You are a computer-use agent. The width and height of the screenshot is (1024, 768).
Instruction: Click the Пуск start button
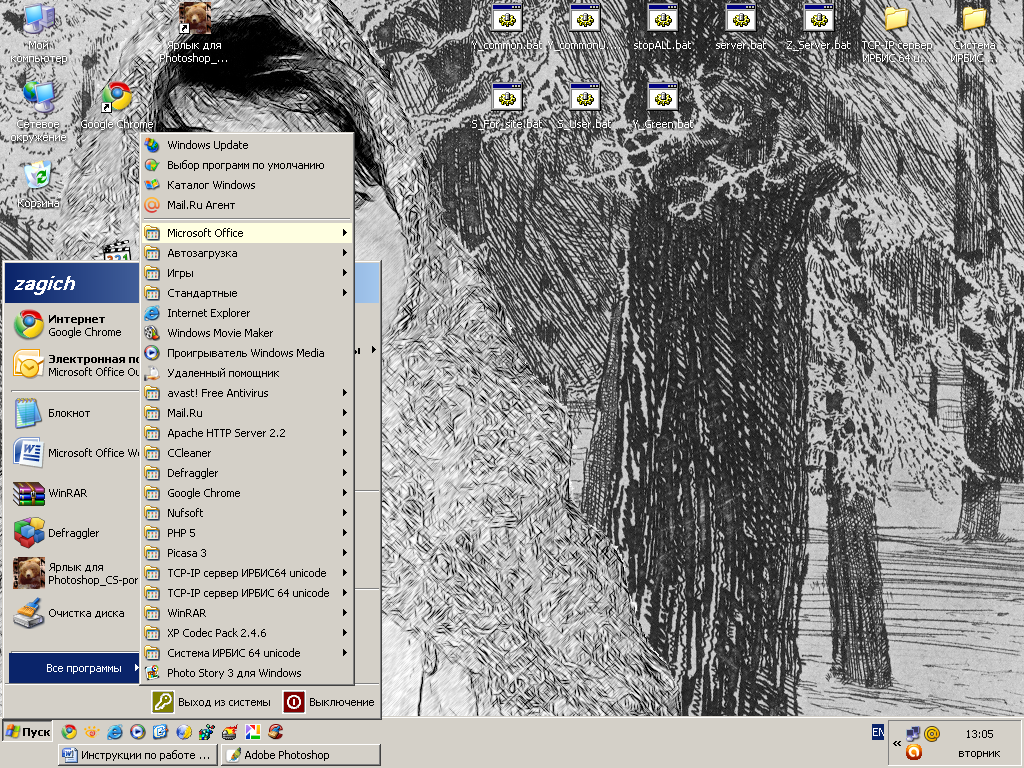pyautogui.click(x=28, y=732)
